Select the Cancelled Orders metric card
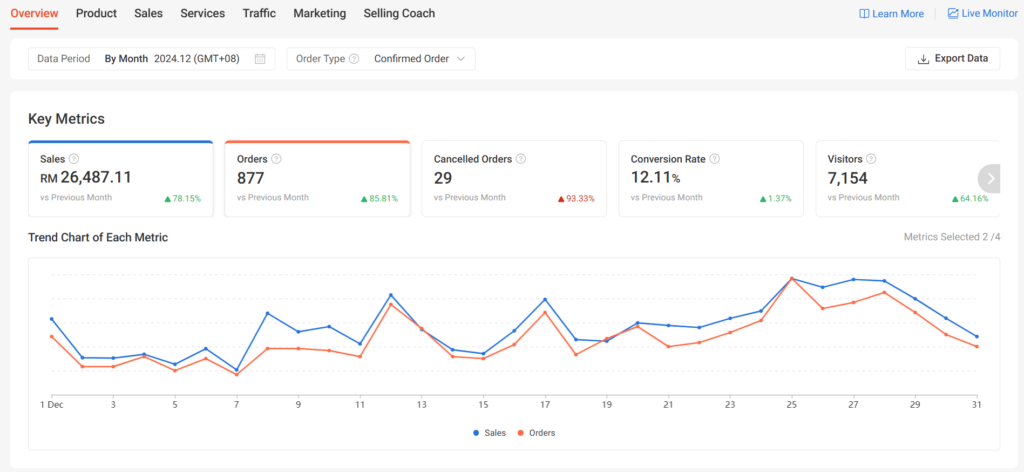Viewport: 1024px width, 472px height. [514, 179]
